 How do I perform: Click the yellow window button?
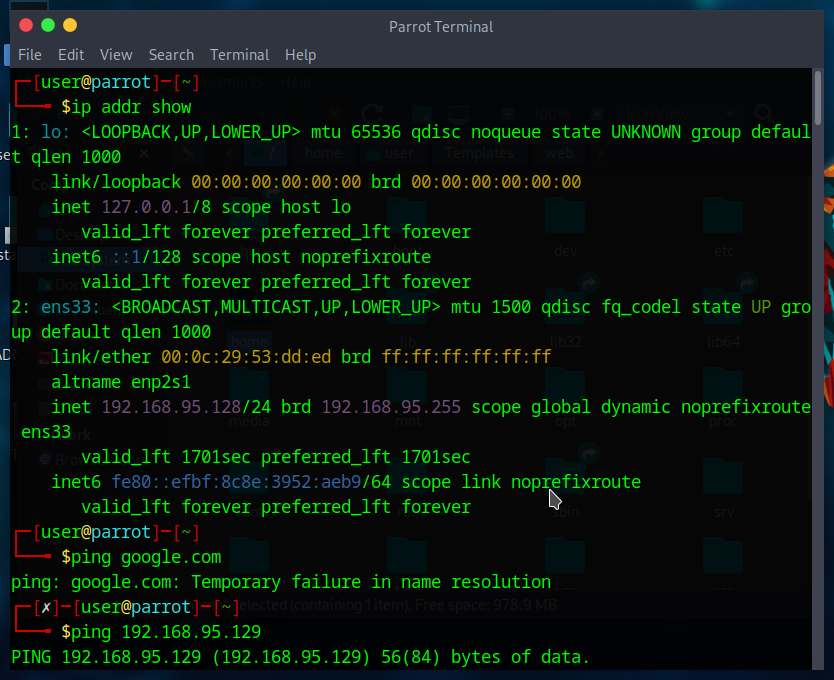tap(70, 25)
